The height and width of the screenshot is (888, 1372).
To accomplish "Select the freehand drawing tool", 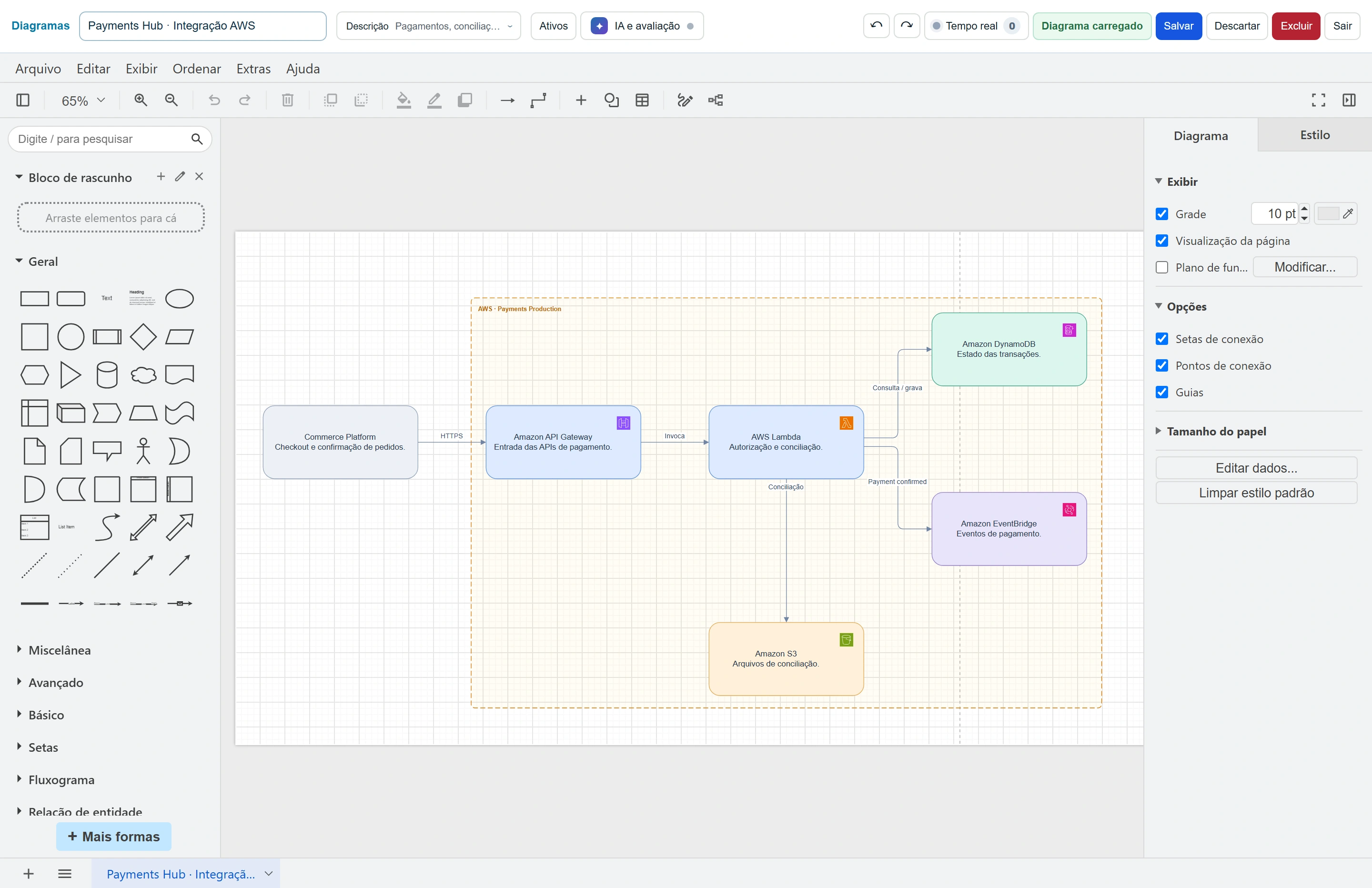I will (685, 101).
